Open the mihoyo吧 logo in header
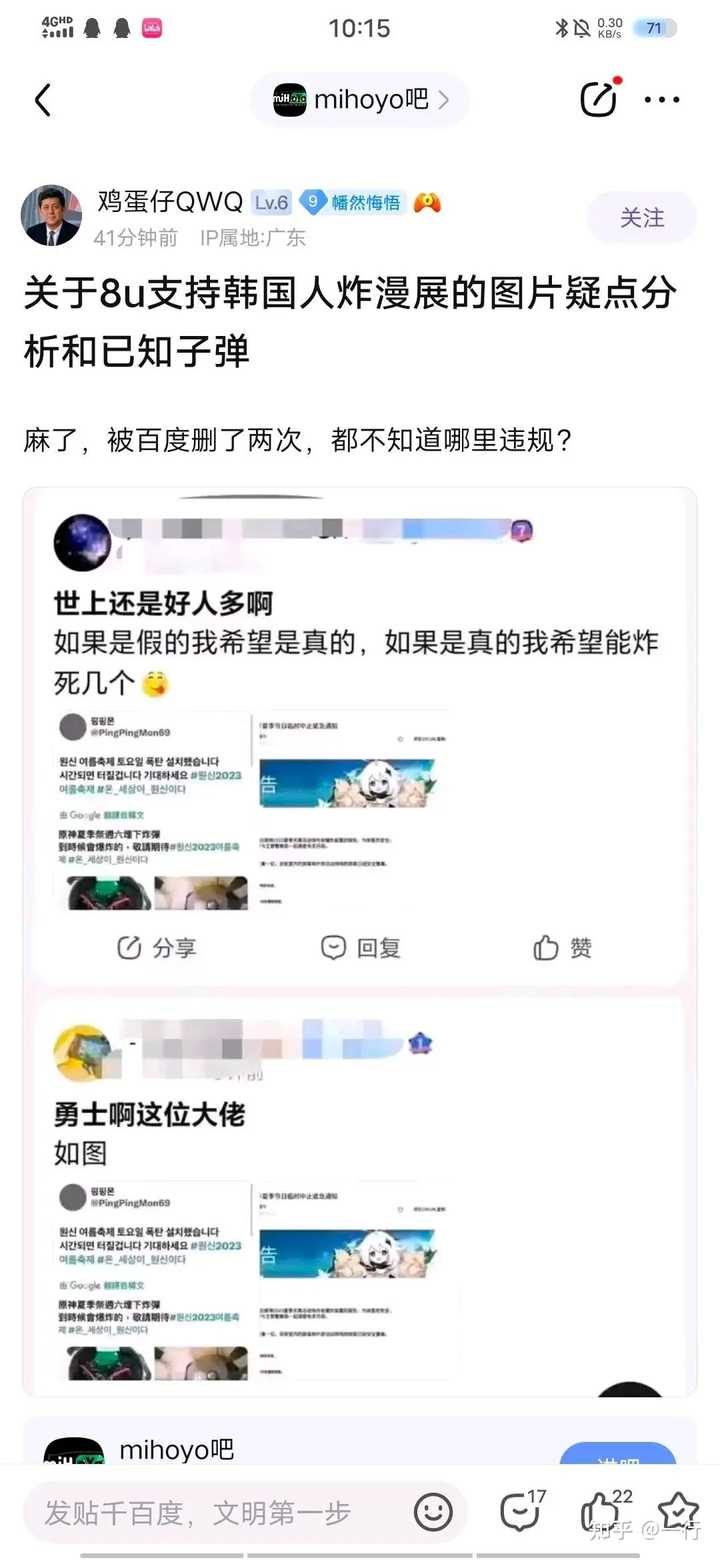This screenshot has width=720, height=1560. [290, 100]
